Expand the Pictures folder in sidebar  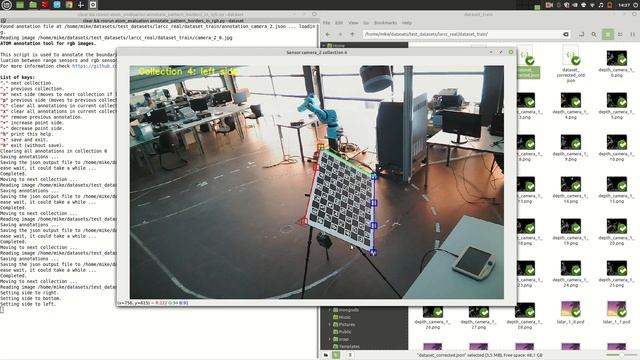point(330,325)
